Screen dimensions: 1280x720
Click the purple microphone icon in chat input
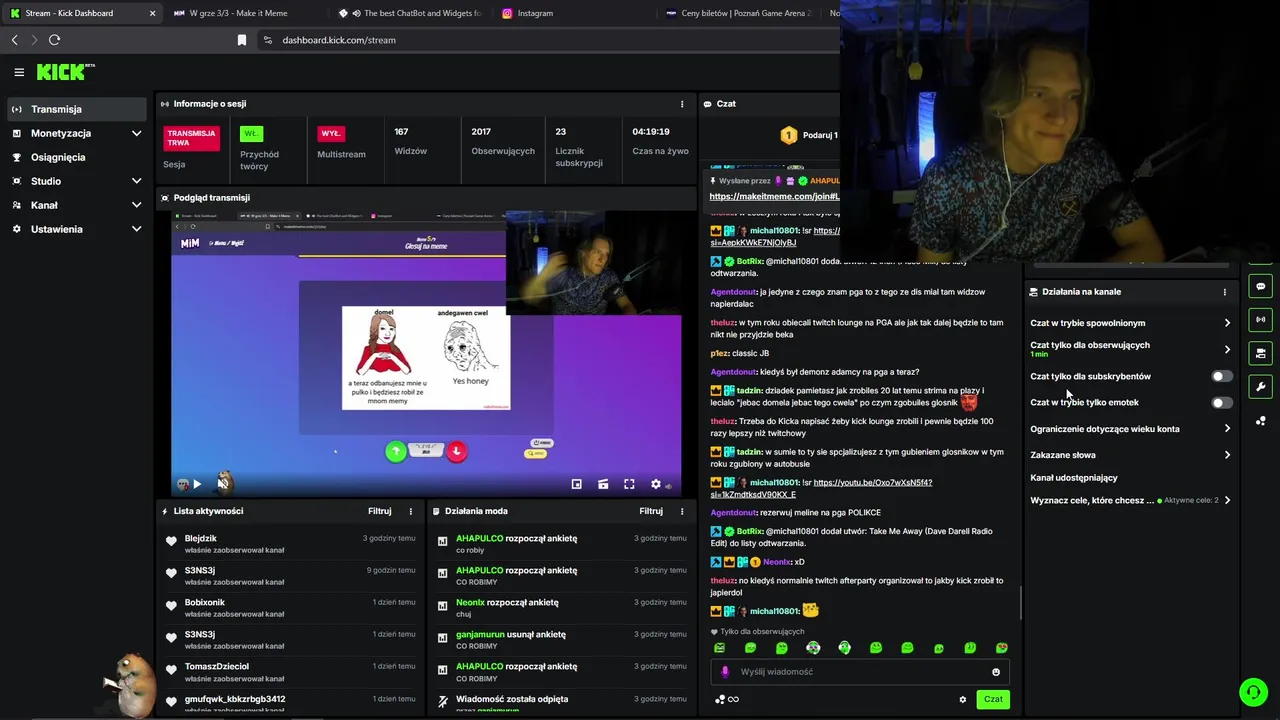pos(725,672)
